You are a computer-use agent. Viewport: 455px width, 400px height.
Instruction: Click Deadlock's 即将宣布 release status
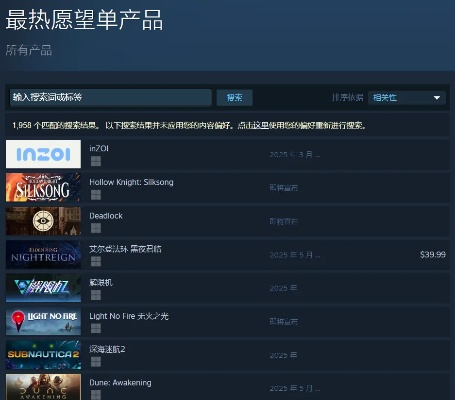pyautogui.click(x=284, y=221)
